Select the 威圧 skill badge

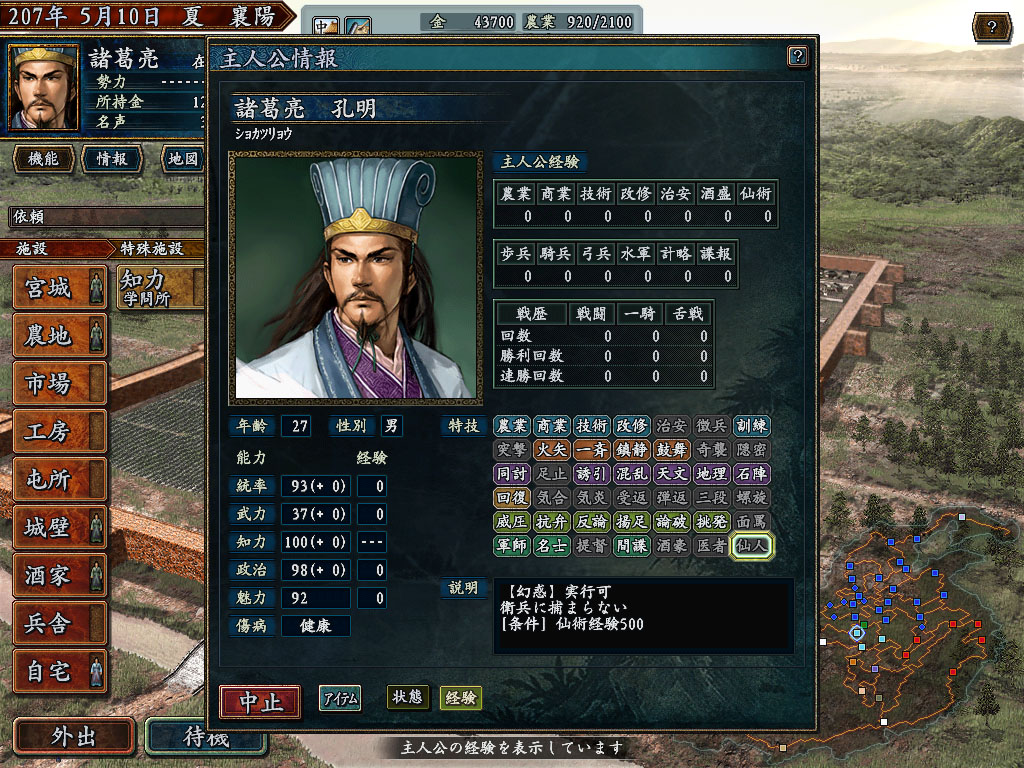pyautogui.click(x=511, y=521)
